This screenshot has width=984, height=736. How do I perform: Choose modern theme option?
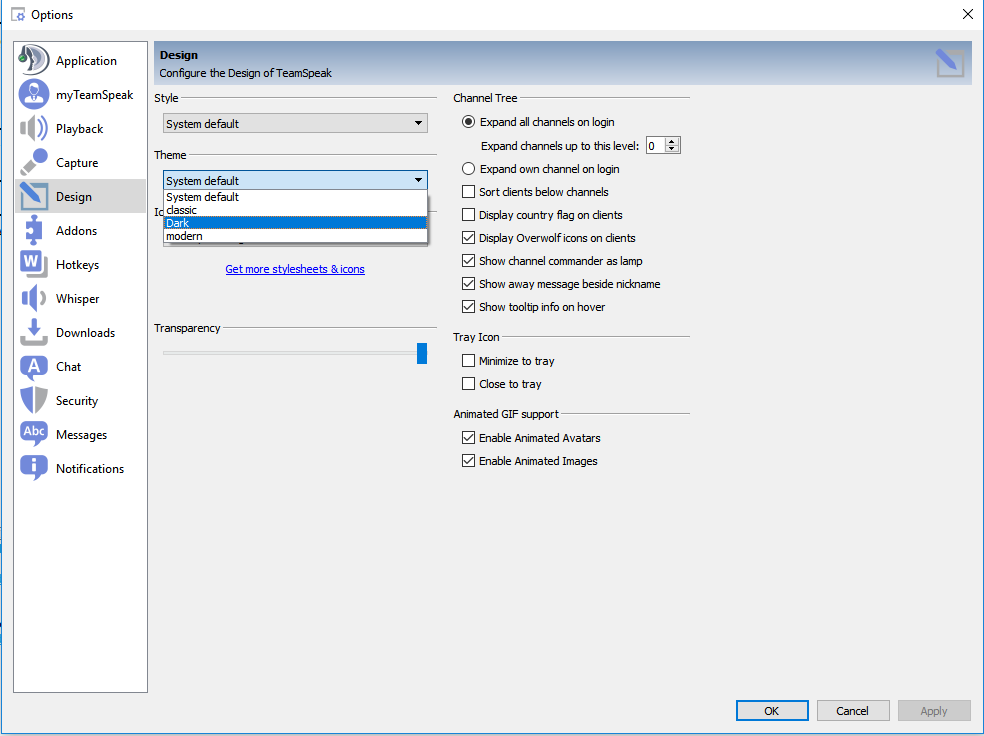(295, 236)
